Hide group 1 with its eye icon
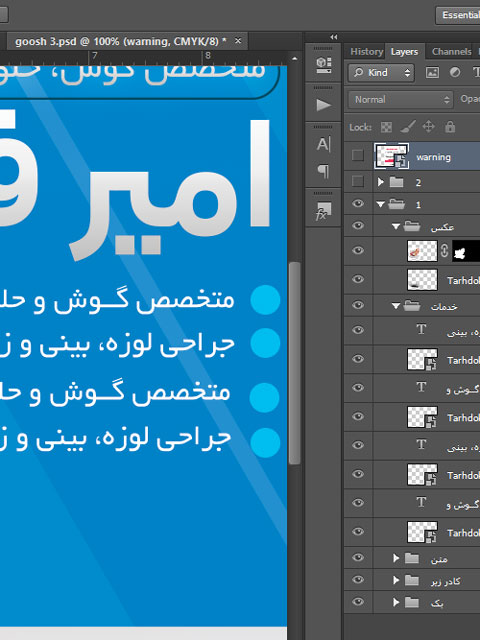This screenshot has height=640, width=480. coord(358,203)
